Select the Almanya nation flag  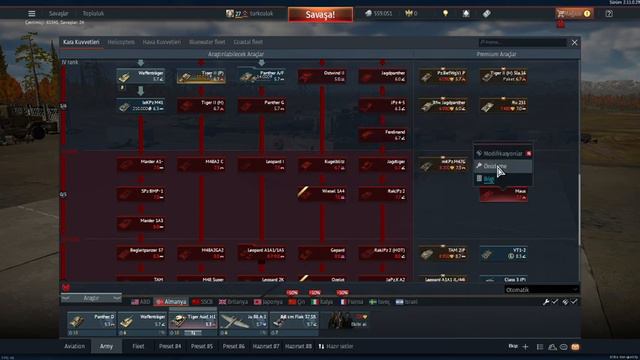171,302
